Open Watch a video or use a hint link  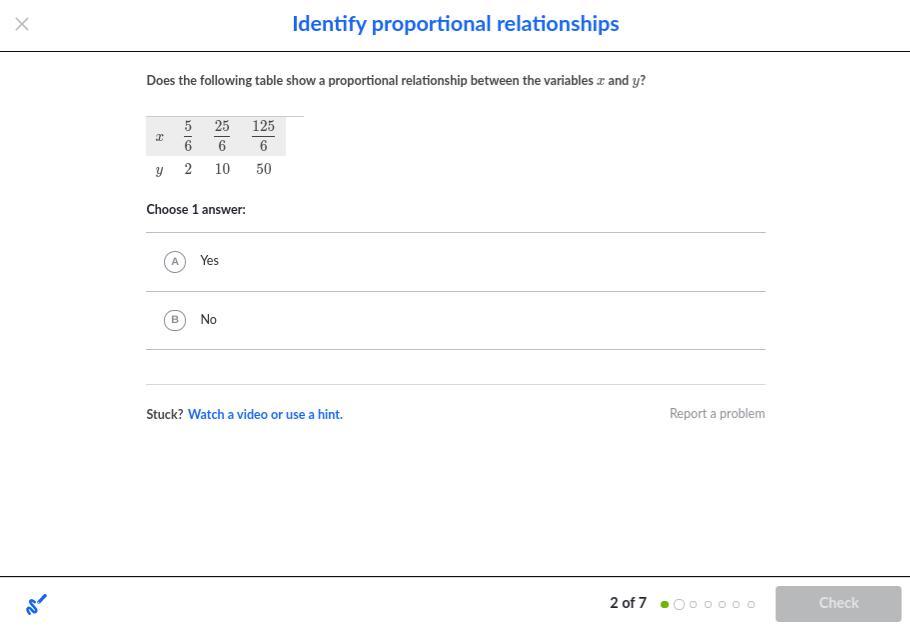[265, 414]
